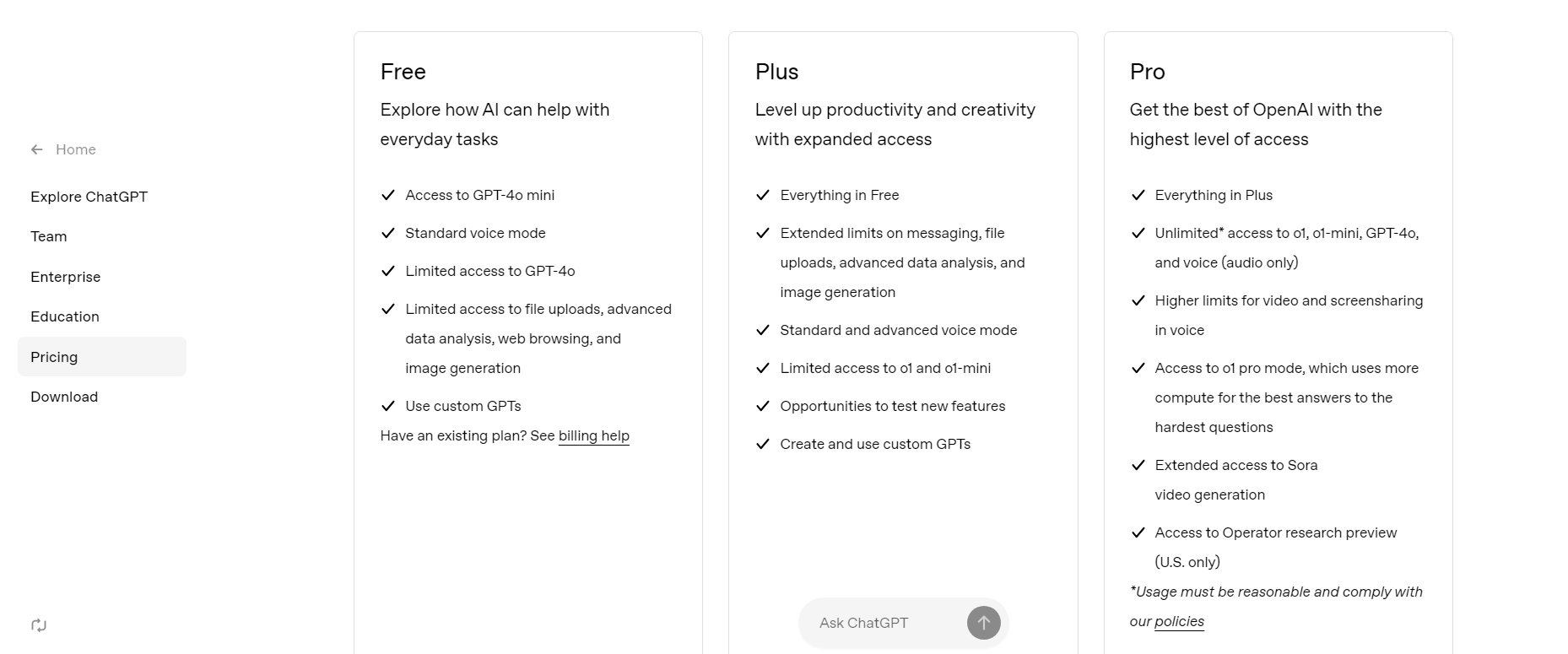Open the billing help link
Viewport: 1568px width, 654px height.
pyautogui.click(x=593, y=435)
